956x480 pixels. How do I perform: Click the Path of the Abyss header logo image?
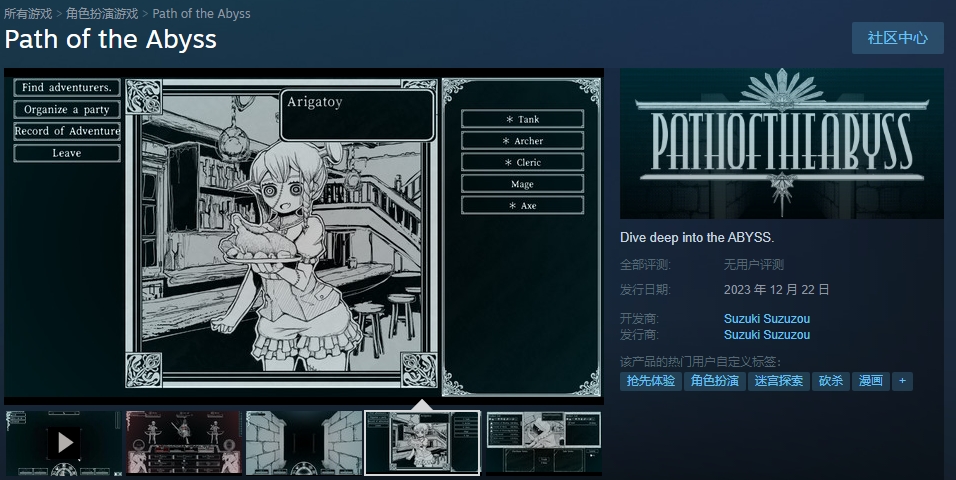782,143
